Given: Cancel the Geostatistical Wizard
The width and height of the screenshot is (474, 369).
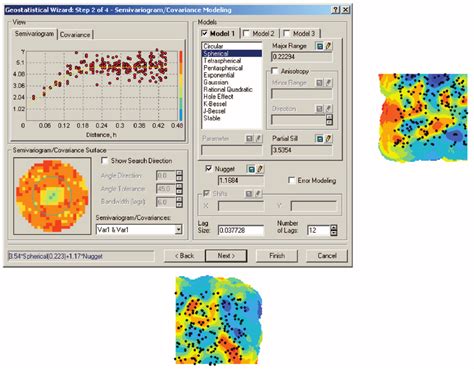Looking at the screenshot, I should click(x=327, y=256).
